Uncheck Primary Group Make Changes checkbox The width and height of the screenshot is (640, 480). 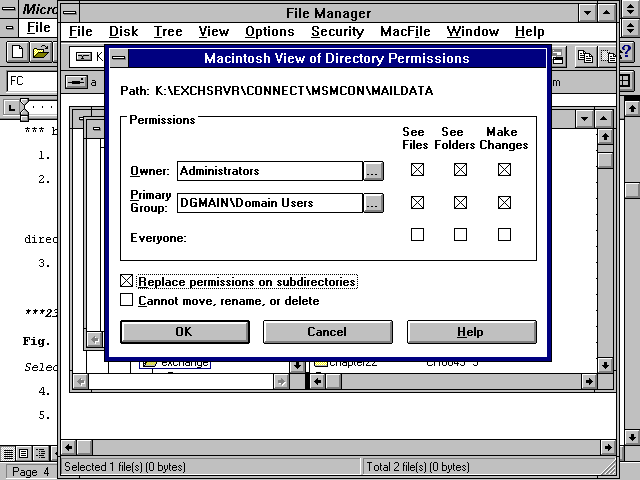pyautogui.click(x=504, y=202)
